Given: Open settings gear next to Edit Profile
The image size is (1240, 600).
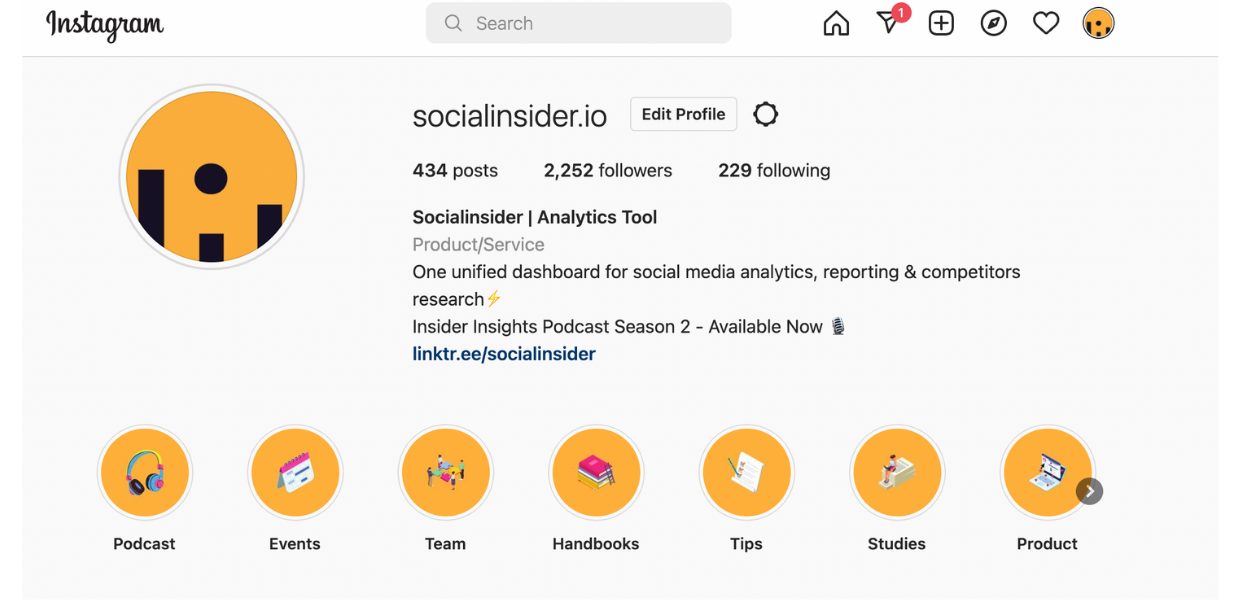Looking at the screenshot, I should click(x=766, y=114).
